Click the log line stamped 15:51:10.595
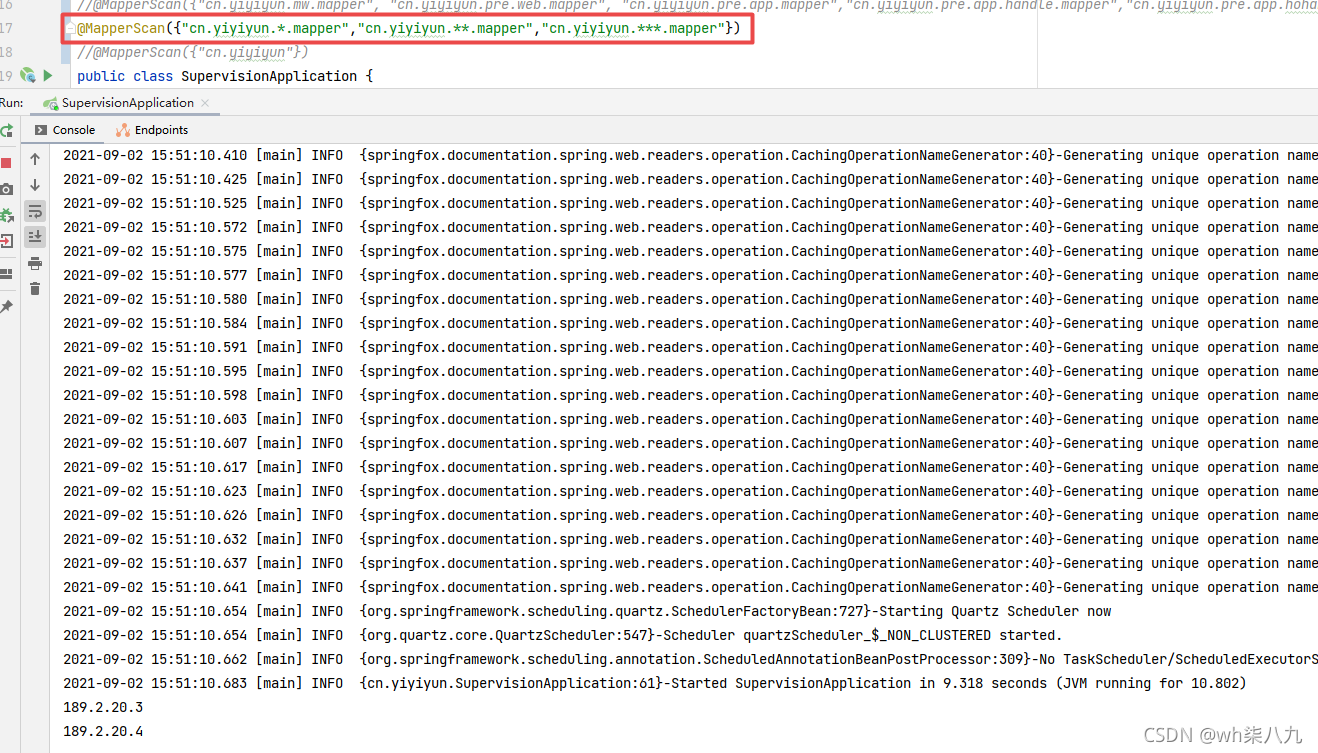Viewport: 1318px width, 753px height. pos(690,371)
